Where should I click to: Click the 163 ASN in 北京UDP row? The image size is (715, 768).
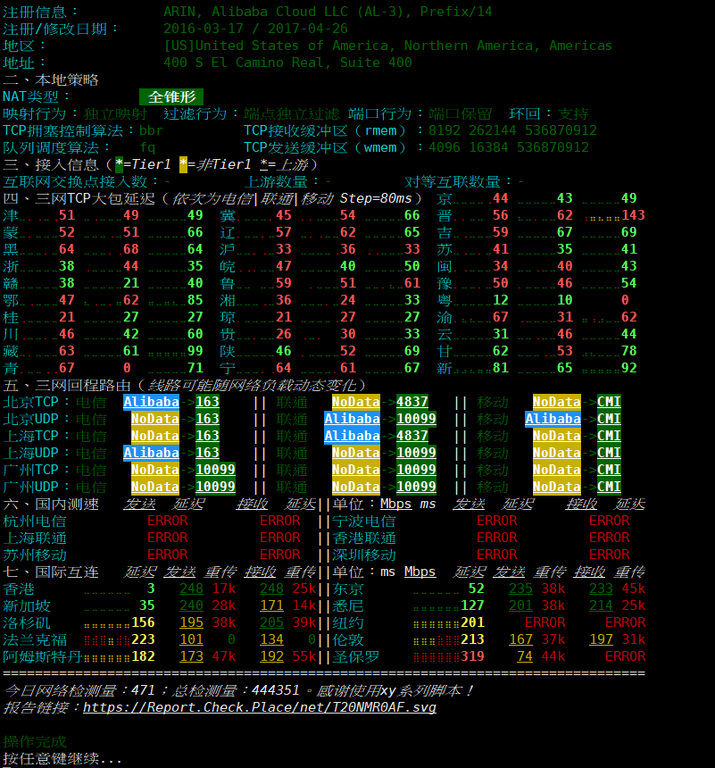[x=208, y=419]
